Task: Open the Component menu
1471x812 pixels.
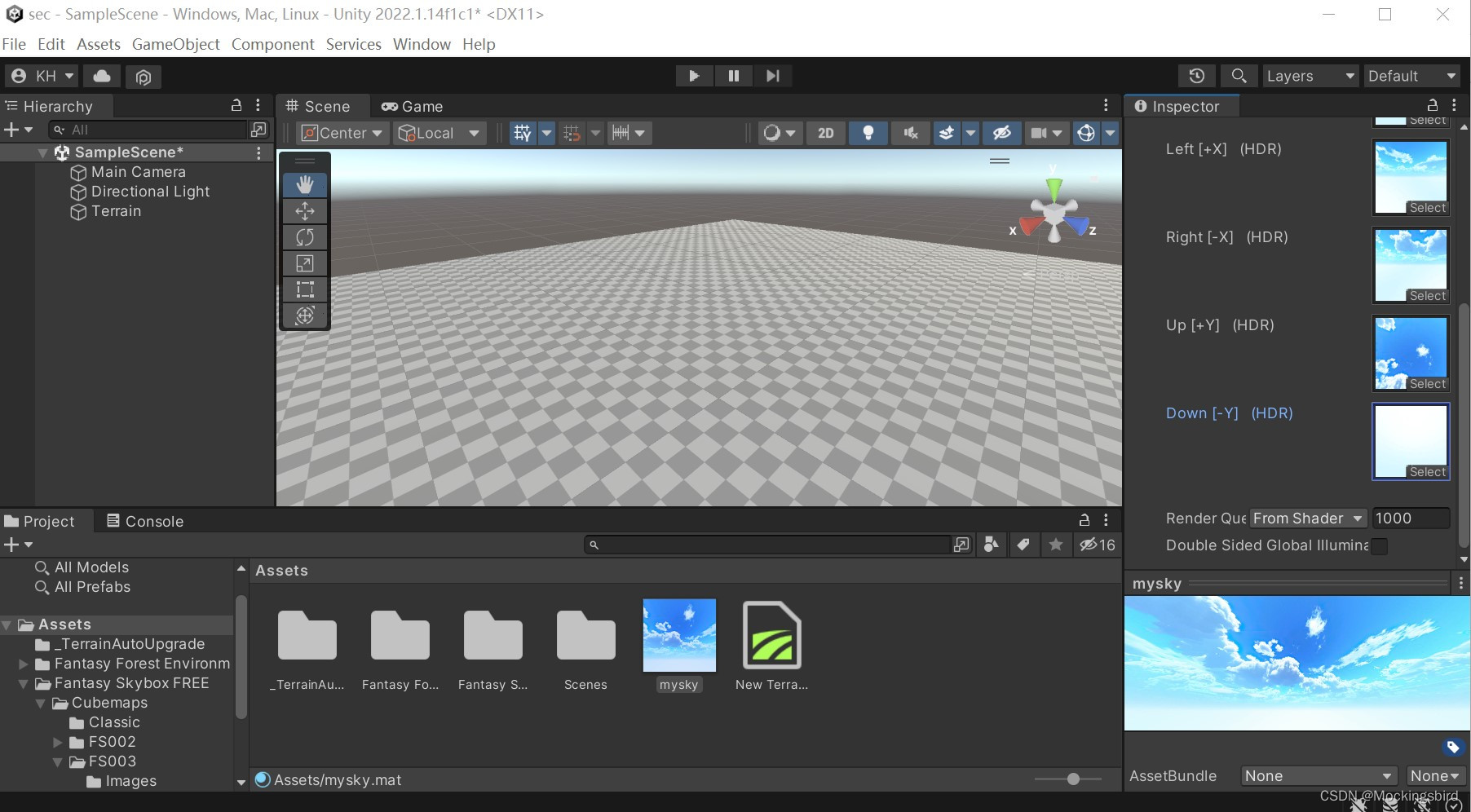Action: 272,44
